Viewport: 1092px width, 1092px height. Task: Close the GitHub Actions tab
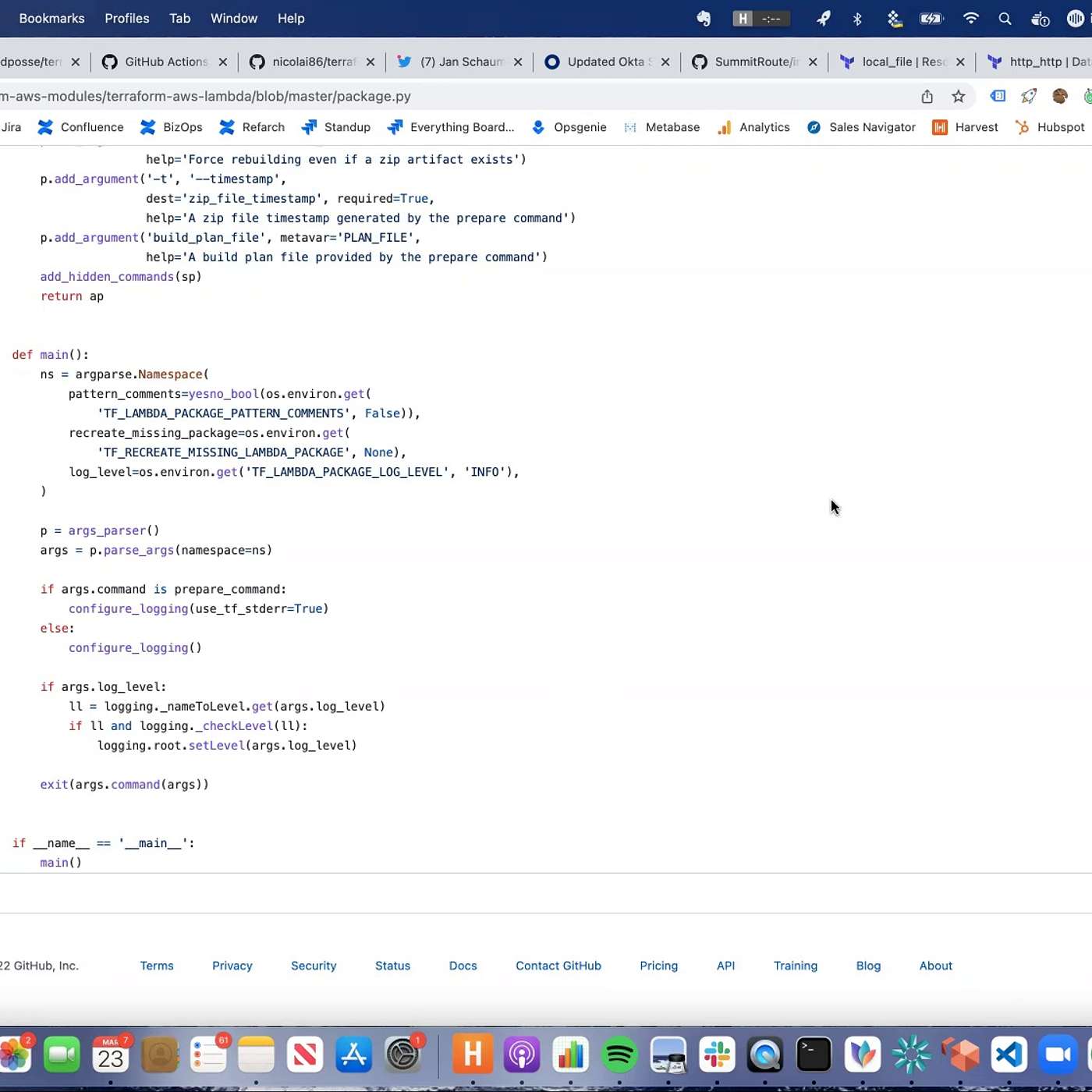[x=223, y=62]
